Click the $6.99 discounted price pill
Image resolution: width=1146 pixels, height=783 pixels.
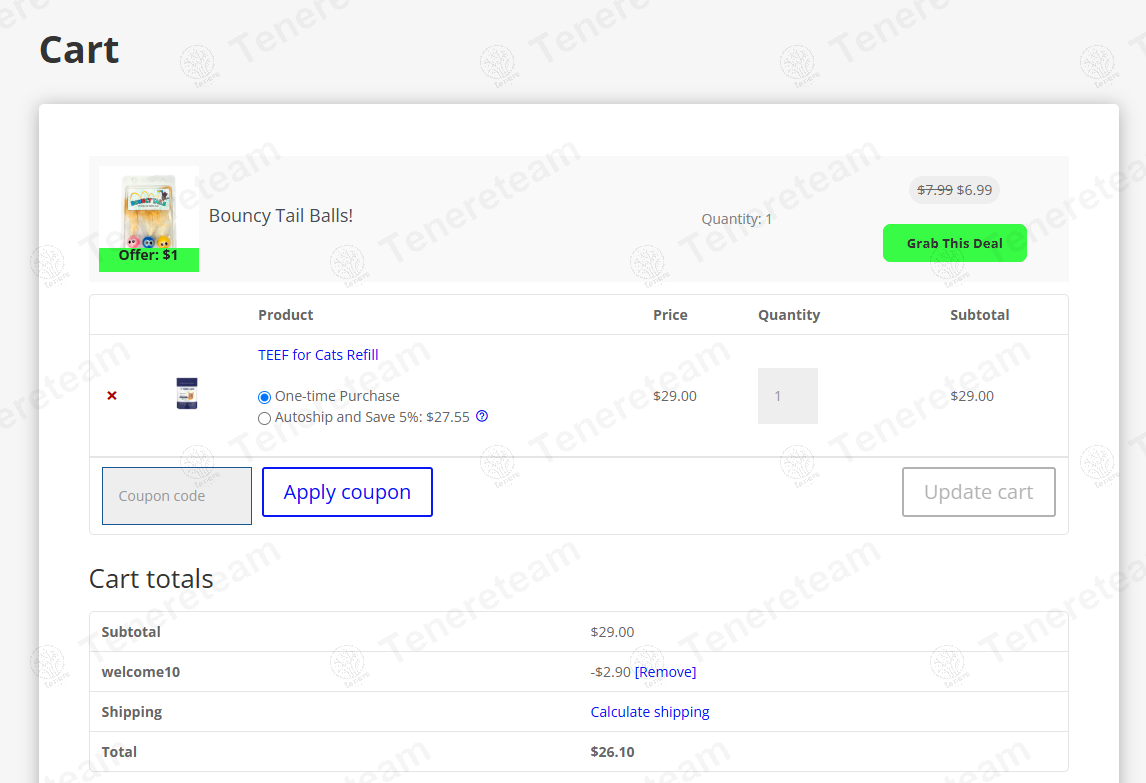click(x=954, y=190)
